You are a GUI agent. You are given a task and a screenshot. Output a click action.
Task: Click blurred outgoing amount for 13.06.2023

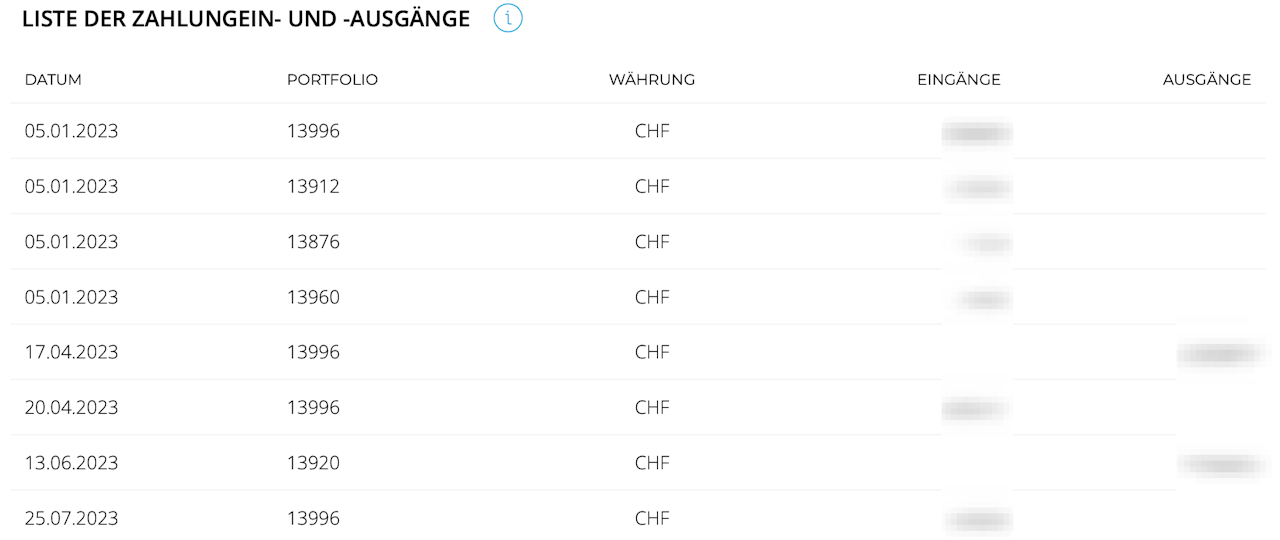1217,464
